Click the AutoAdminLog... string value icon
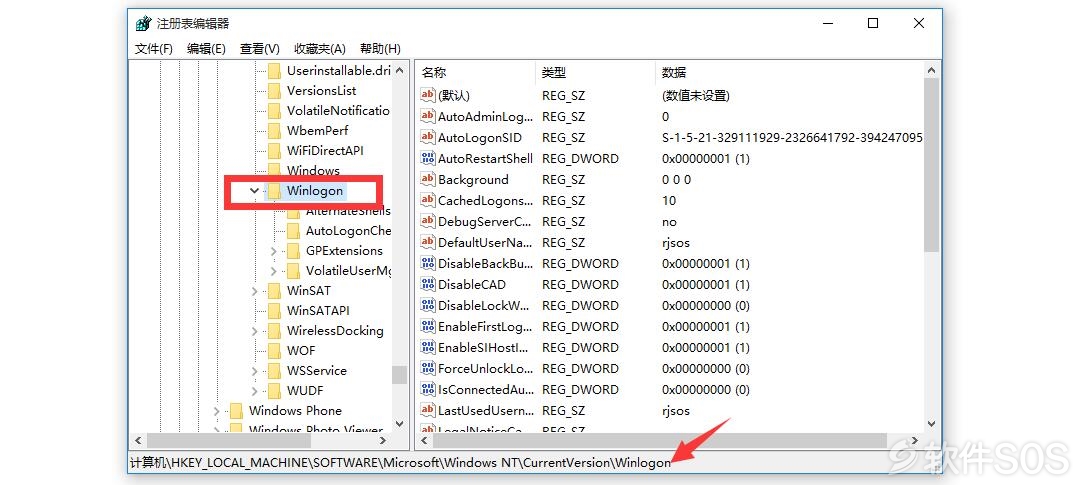Viewport: 1085px width, 485px height. coord(428,116)
